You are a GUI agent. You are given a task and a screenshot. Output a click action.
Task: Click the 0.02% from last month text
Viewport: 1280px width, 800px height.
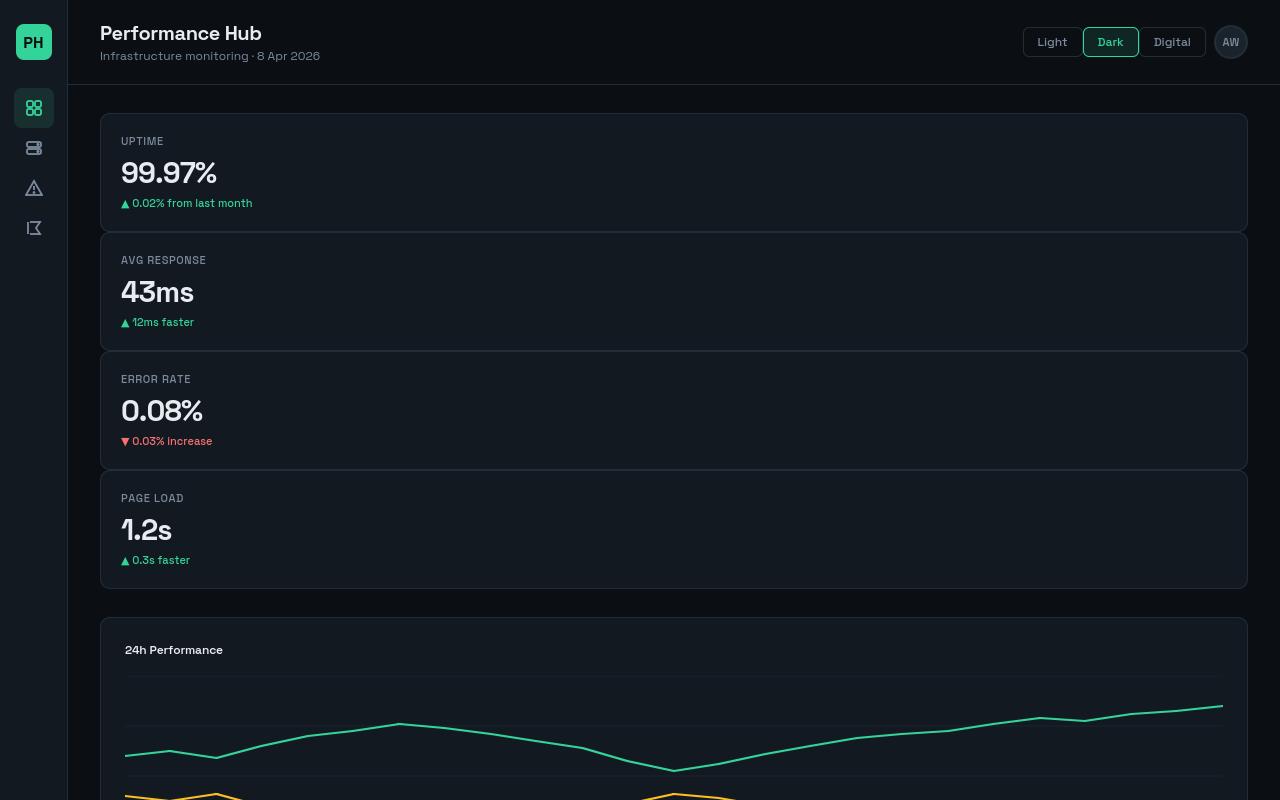pos(187,203)
